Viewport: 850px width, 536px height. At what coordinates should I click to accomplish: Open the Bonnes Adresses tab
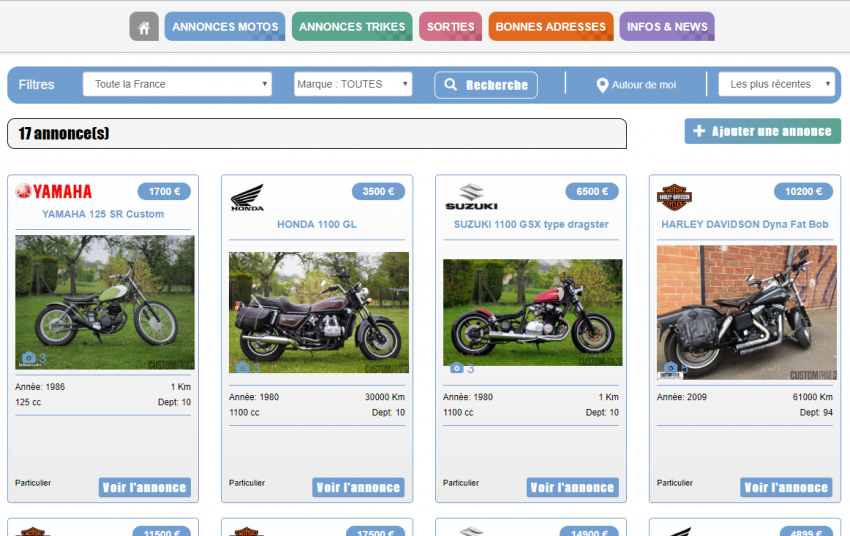(x=551, y=27)
